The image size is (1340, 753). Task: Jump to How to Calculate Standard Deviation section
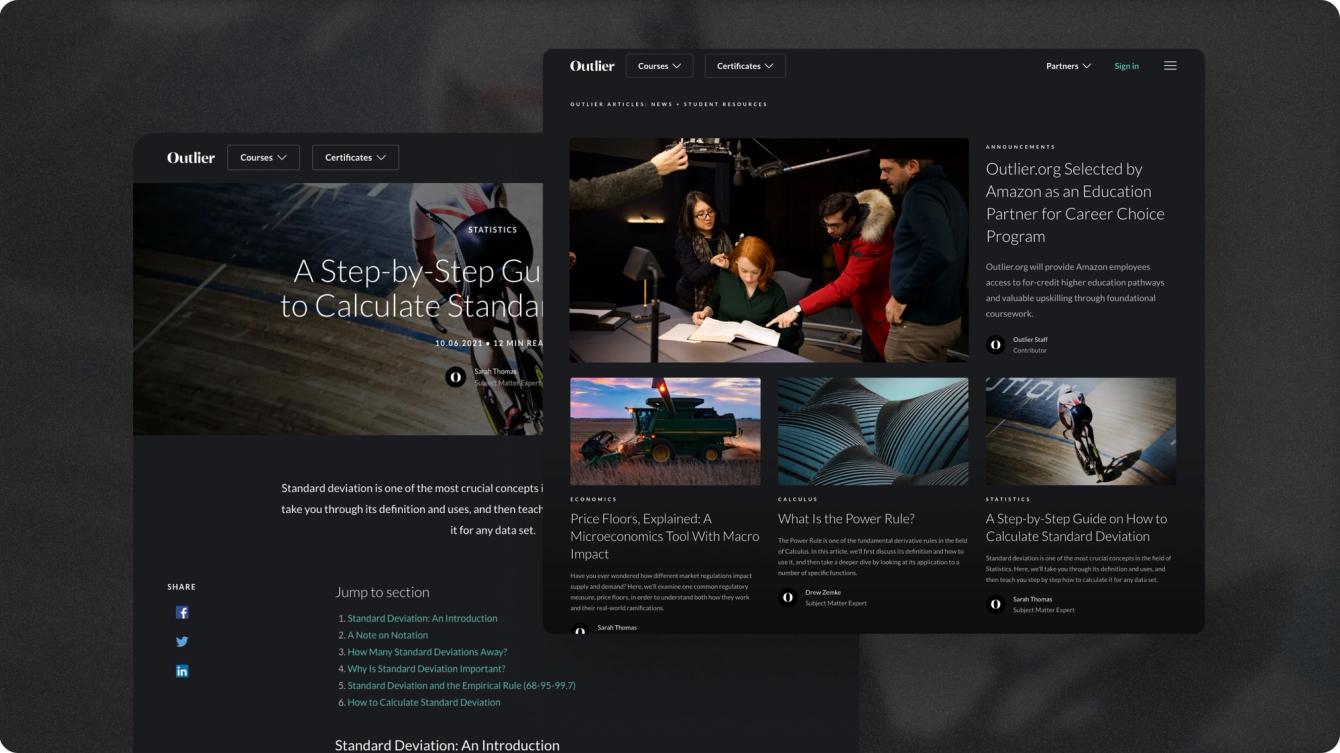click(424, 702)
